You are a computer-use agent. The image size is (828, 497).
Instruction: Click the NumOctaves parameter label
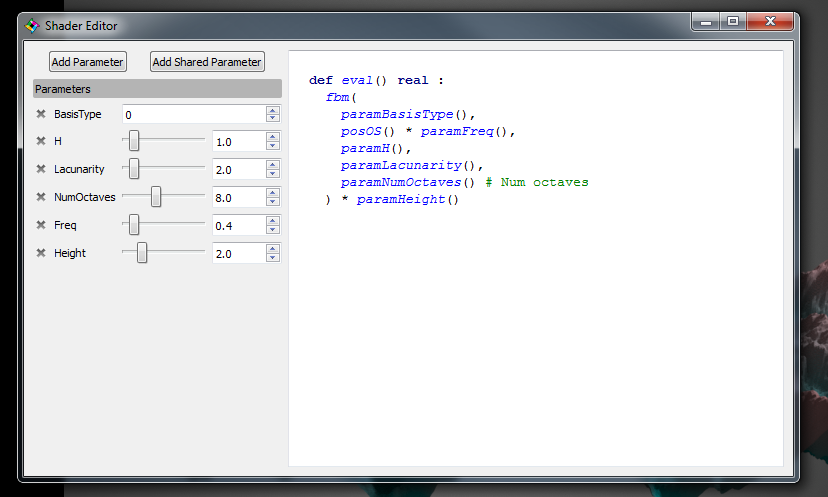pos(84,197)
